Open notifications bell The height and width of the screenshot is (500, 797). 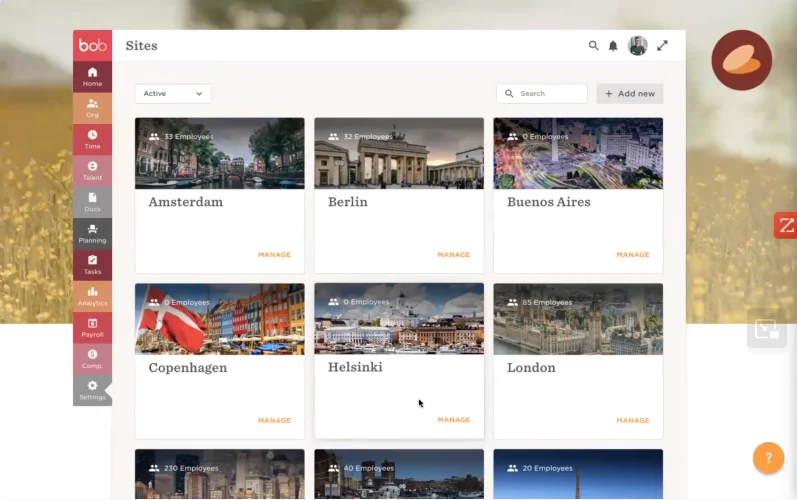pos(613,46)
